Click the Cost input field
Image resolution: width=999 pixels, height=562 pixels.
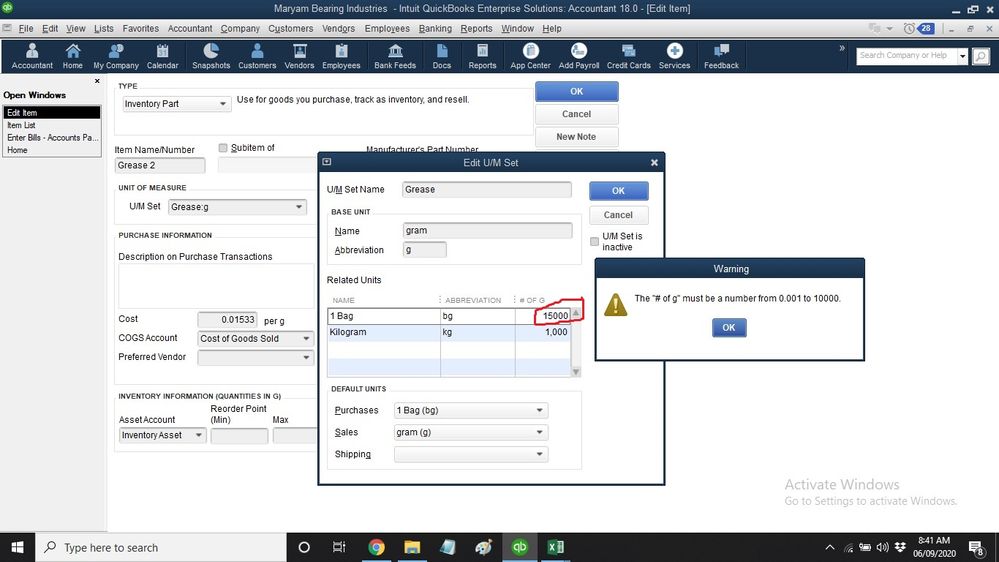click(227, 319)
